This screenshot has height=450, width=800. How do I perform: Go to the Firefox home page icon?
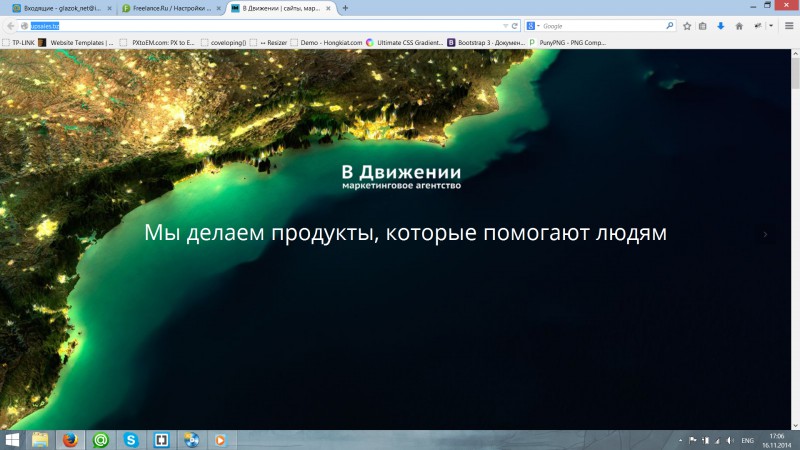pos(739,26)
